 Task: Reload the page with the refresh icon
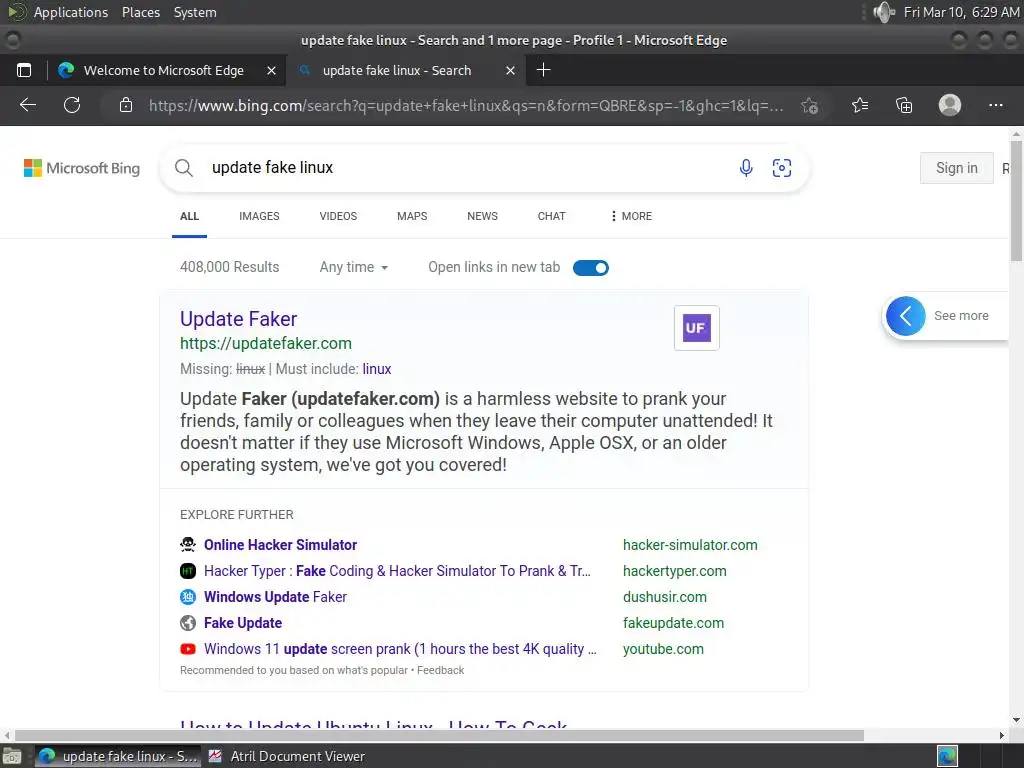tap(72, 104)
